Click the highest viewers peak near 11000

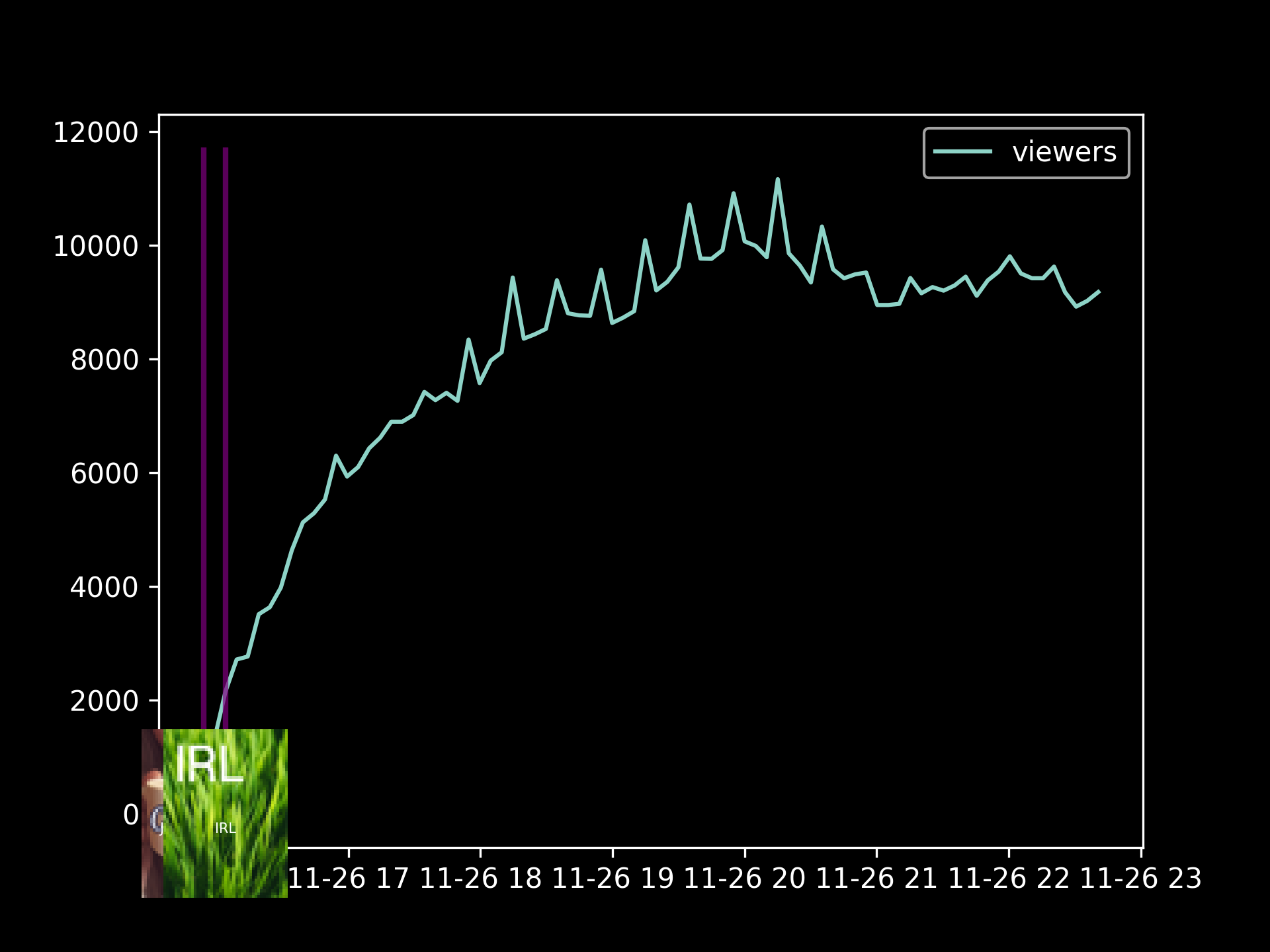coord(777,180)
